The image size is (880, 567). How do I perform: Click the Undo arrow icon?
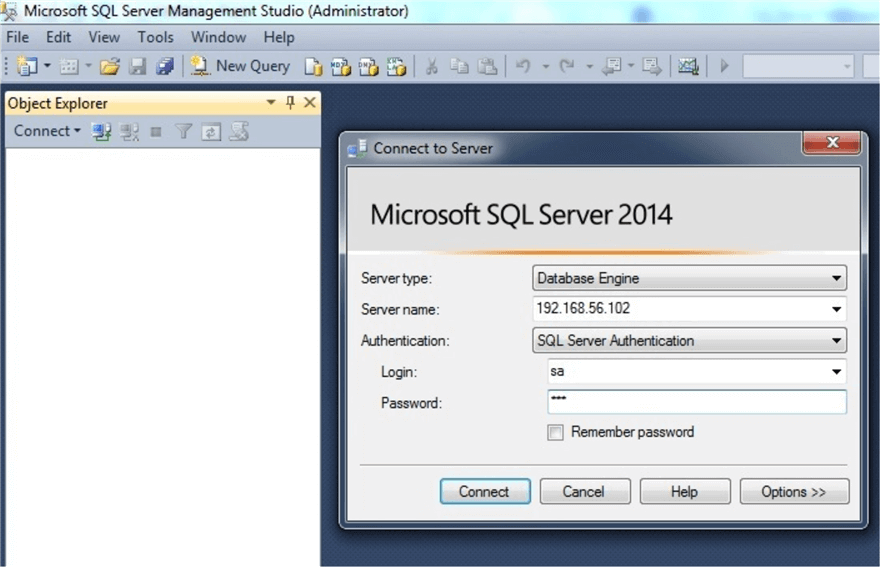point(523,67)
